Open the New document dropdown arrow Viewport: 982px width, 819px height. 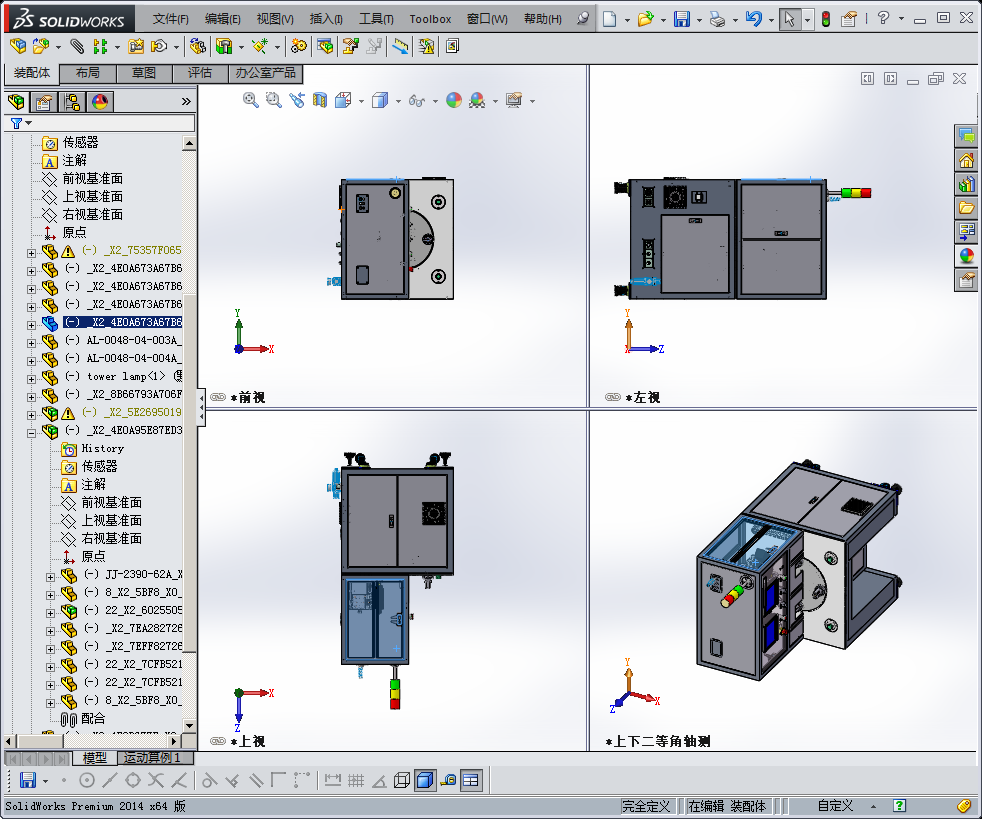pos(628,19)
